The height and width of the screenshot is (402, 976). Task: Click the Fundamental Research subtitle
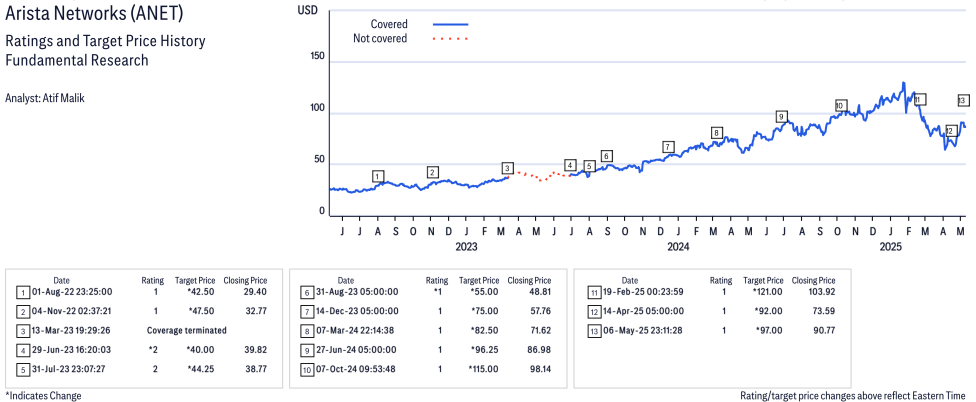tap(77, 60)
